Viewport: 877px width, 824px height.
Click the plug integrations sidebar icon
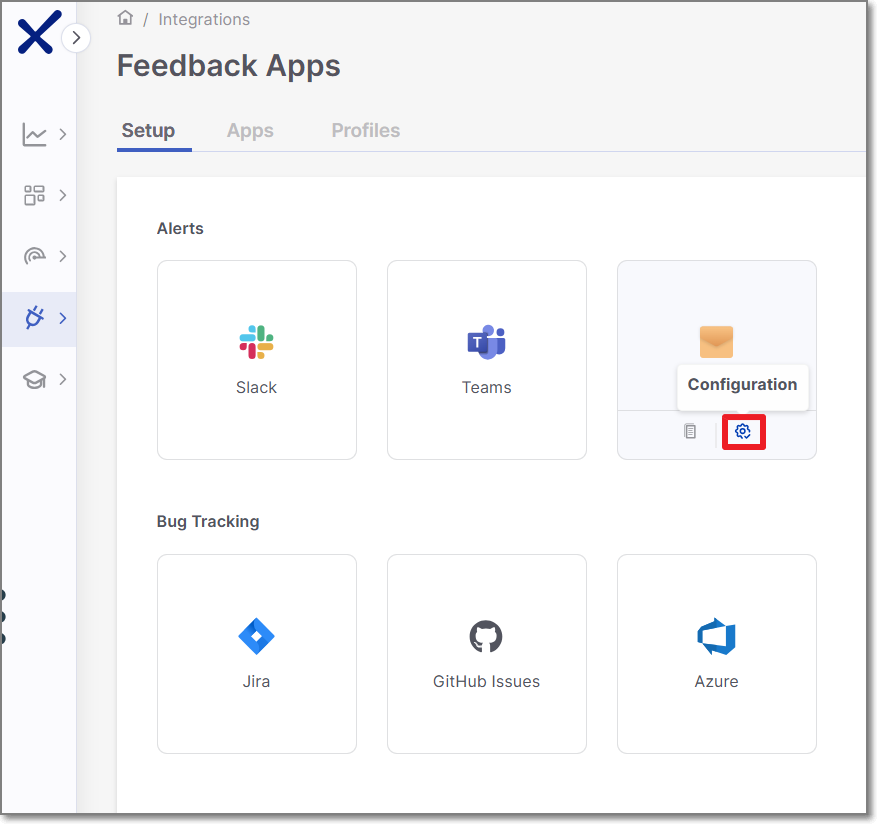35,318
